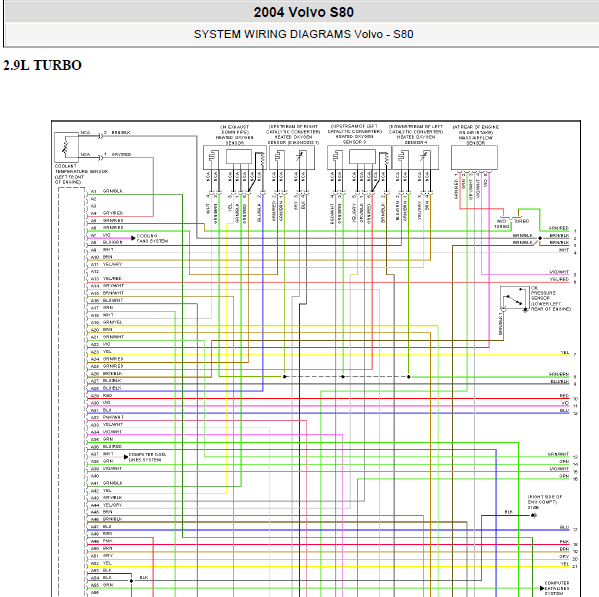The image size is (599, 597).
Task: Click the exhaust down pipe heated oxygen sensor label
Action: pos(235,135)
